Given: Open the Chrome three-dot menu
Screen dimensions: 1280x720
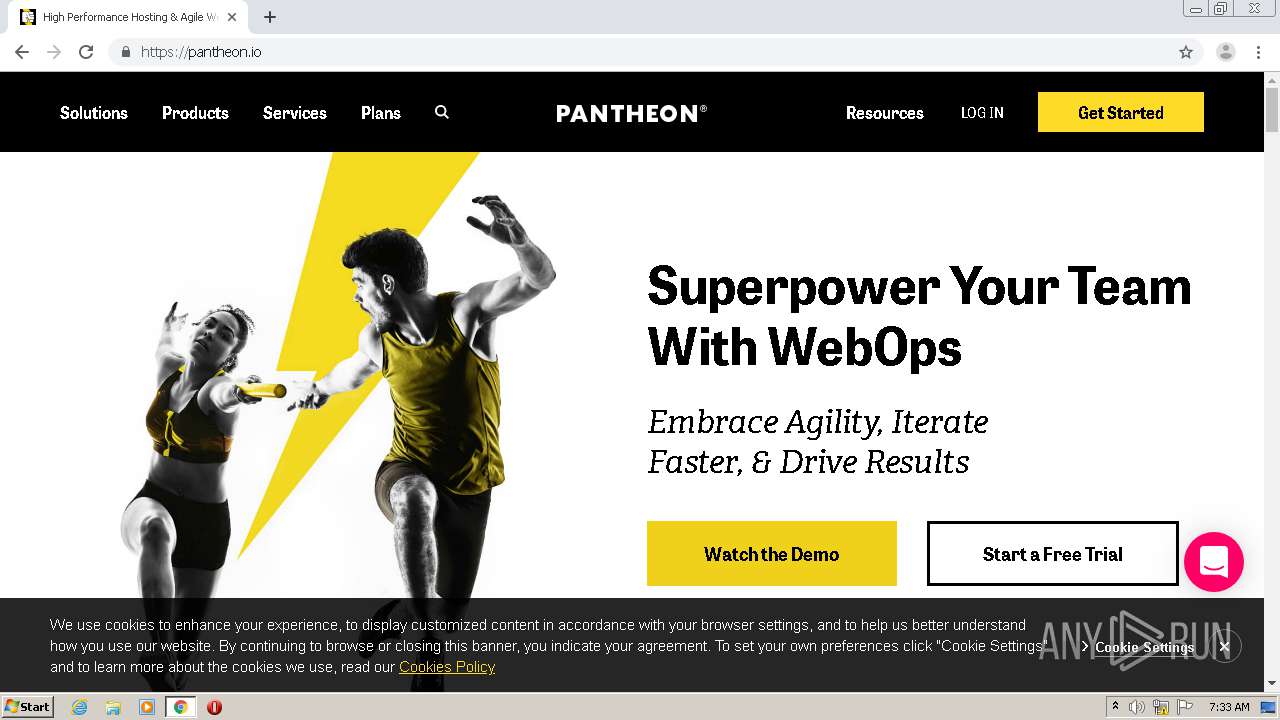Looking at the screenshot, I should click(x=1259, y=52).
